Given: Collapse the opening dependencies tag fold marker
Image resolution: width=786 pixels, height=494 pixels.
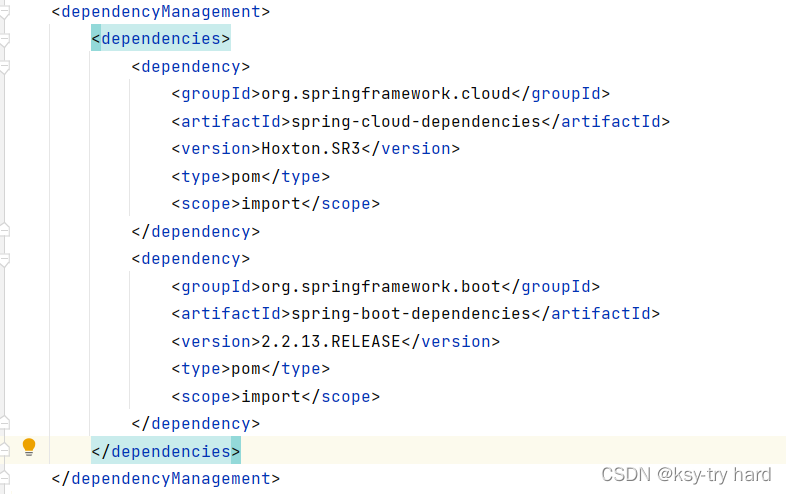Looking at the screenshot, I should pos(4,40).
